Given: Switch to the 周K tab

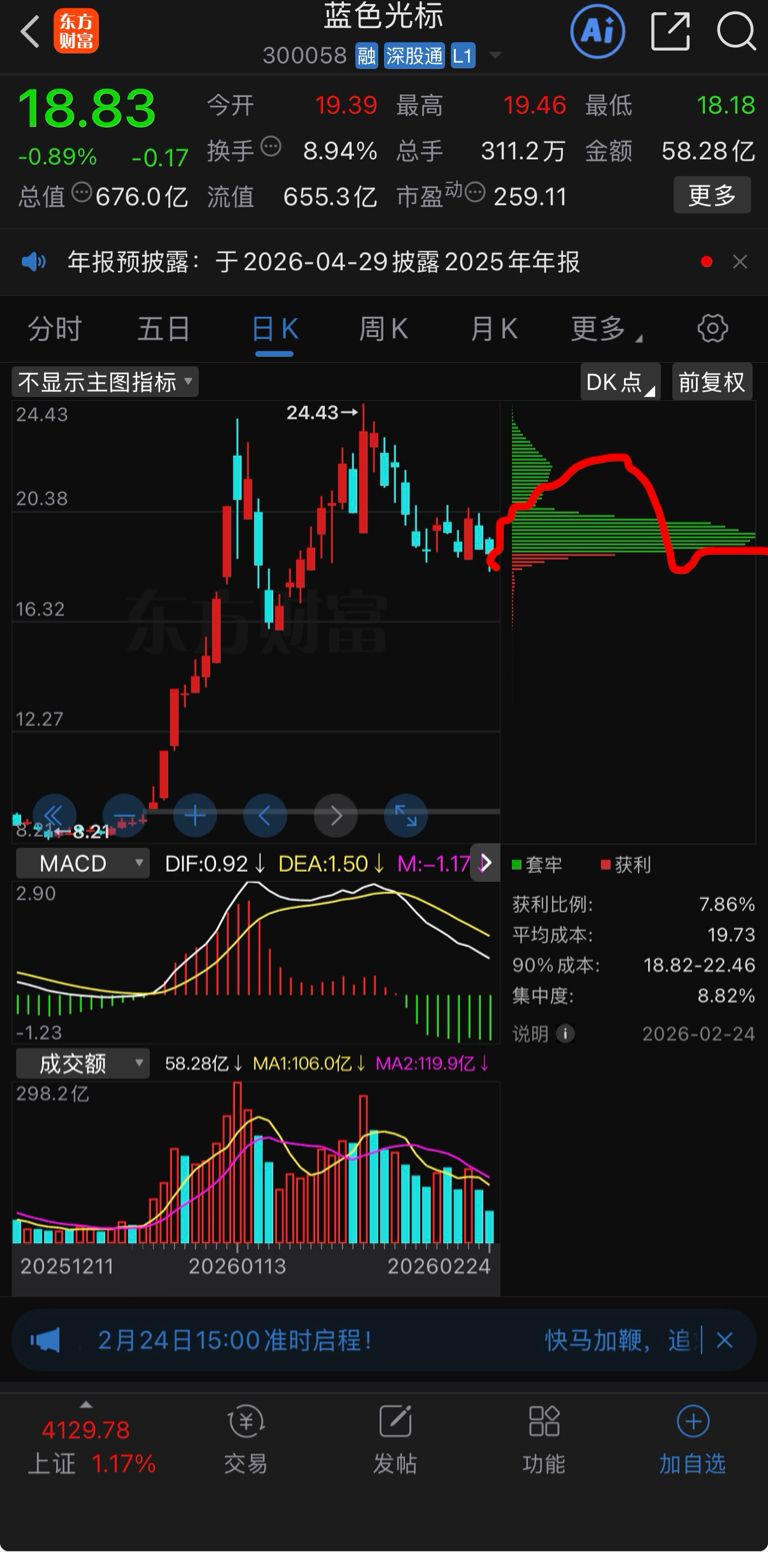Looking at the screenshot, I should 384,329.
